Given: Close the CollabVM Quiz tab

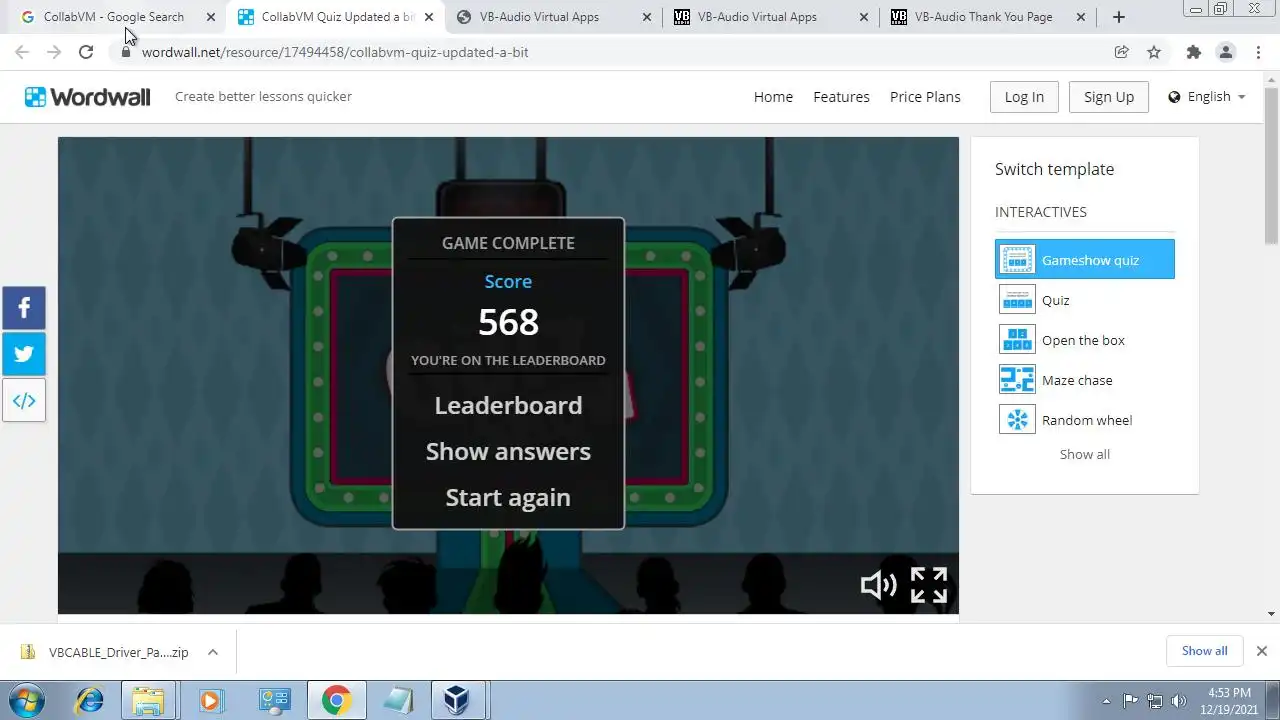Looking at the screenshot, I should 429,17.
